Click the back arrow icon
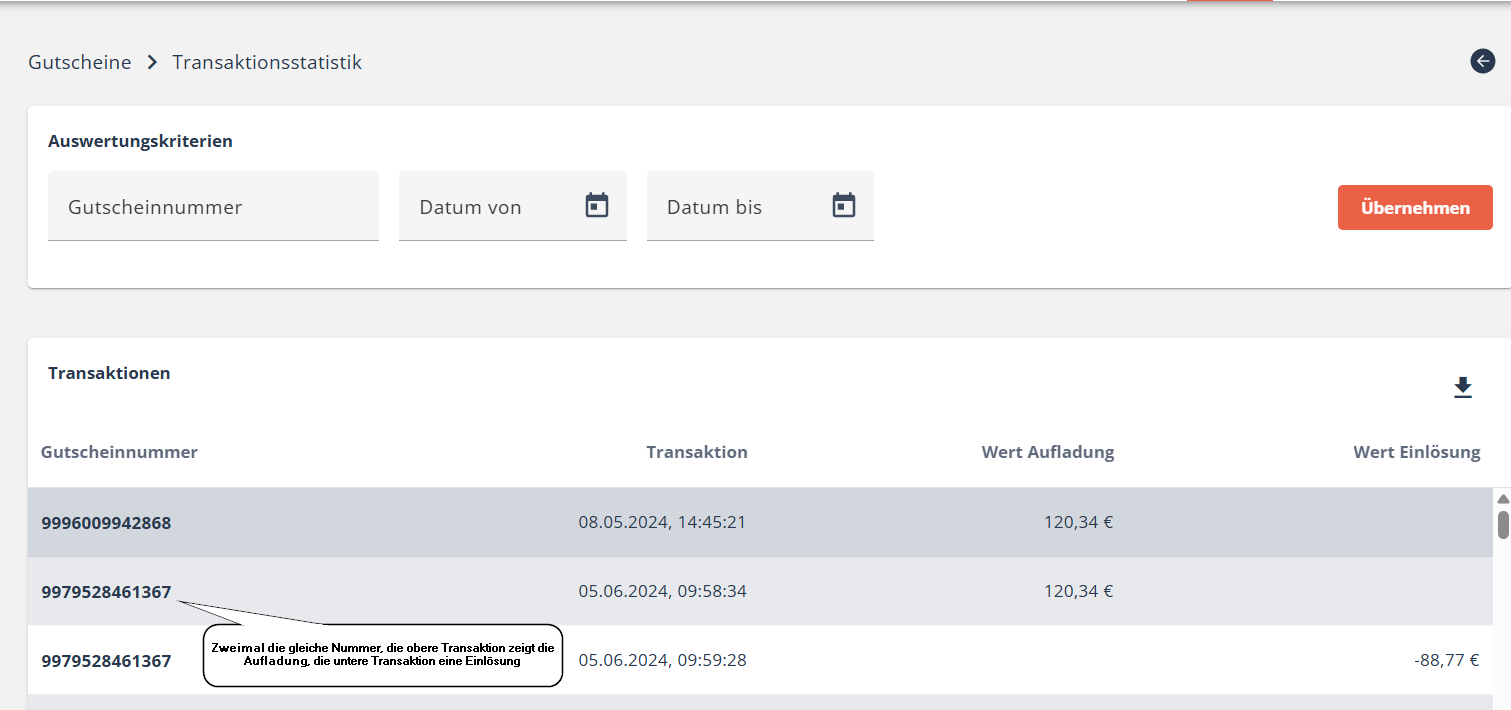 [x=1482, y=61]
